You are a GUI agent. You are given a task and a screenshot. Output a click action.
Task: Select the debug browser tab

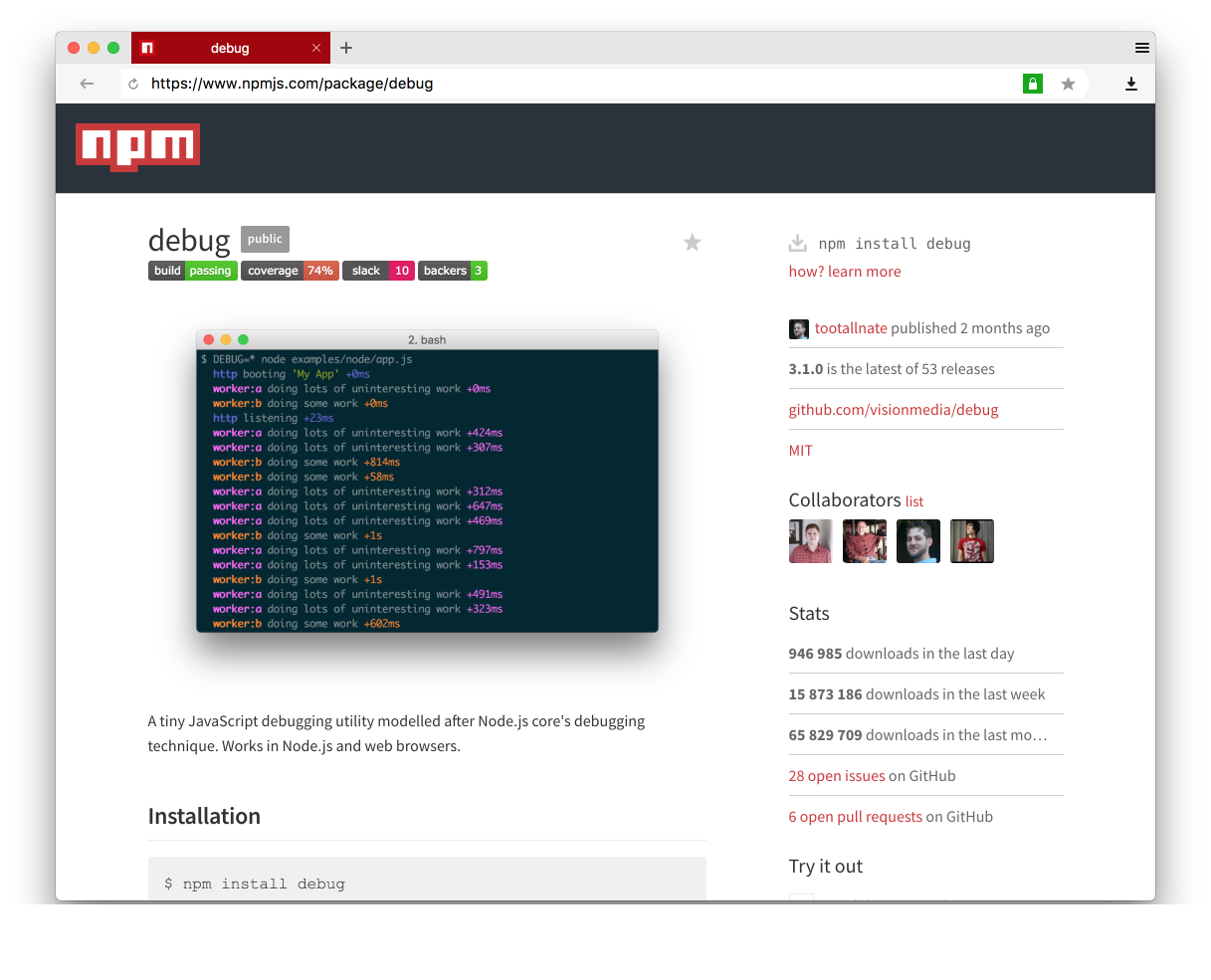click(230, 48)
